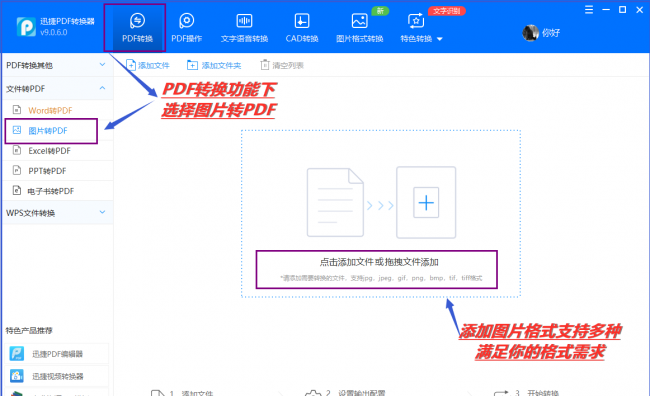Click the Word转PDF document icon
The width and height of the screenshot is (650, 396).
17,110
